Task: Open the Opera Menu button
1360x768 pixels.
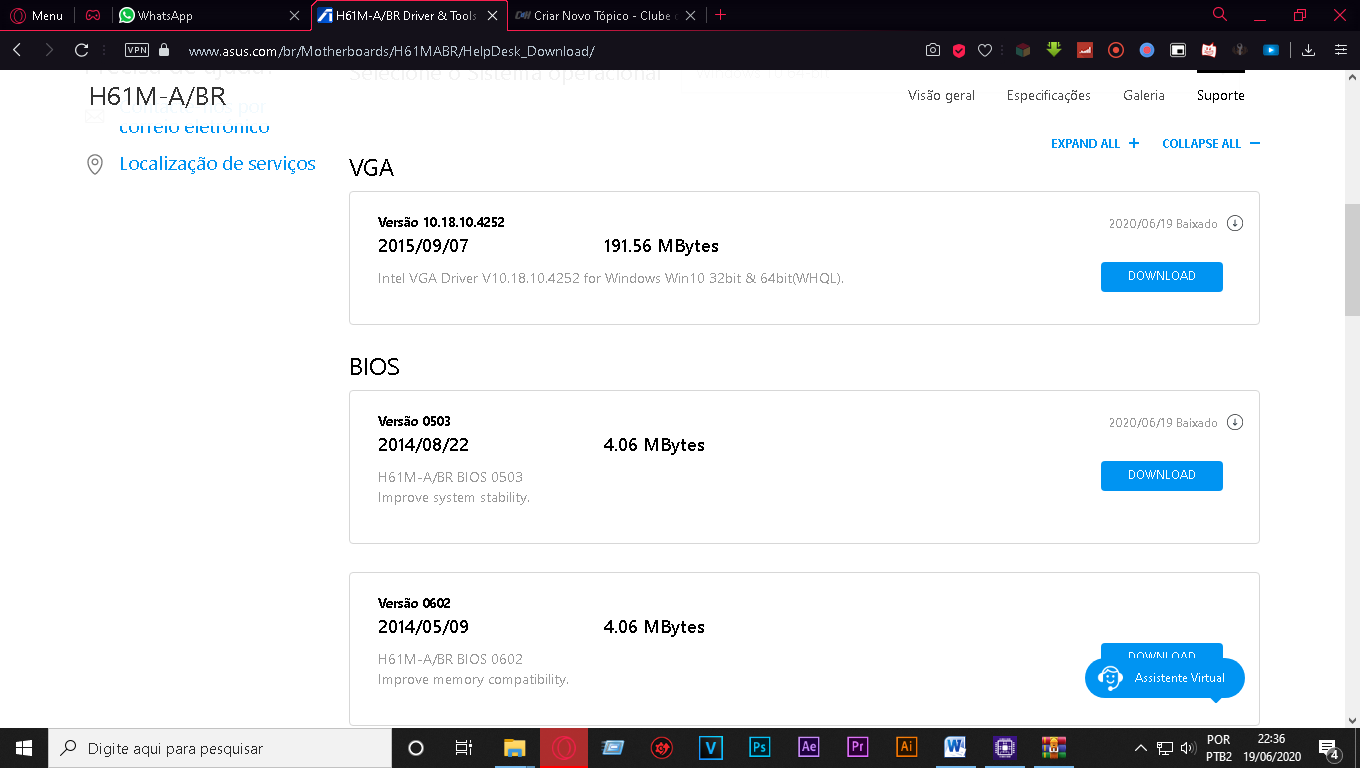Action: point(36,15)
